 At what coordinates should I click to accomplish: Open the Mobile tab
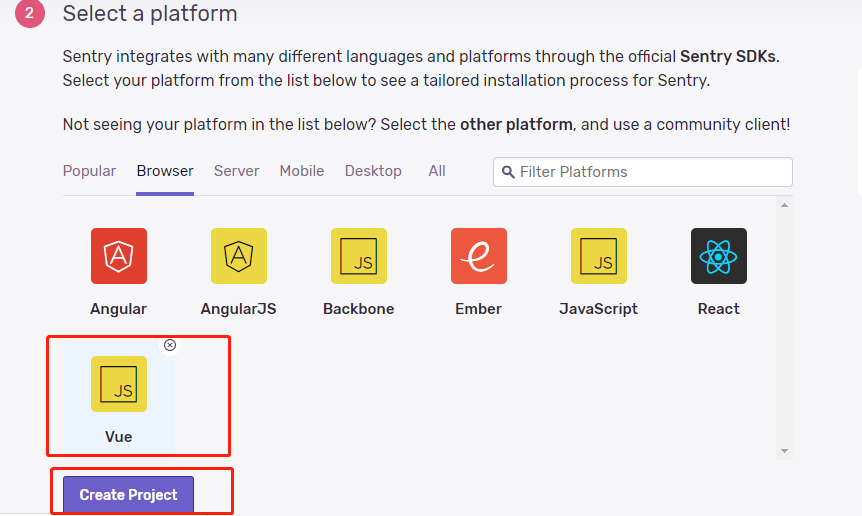pos(302,171)
